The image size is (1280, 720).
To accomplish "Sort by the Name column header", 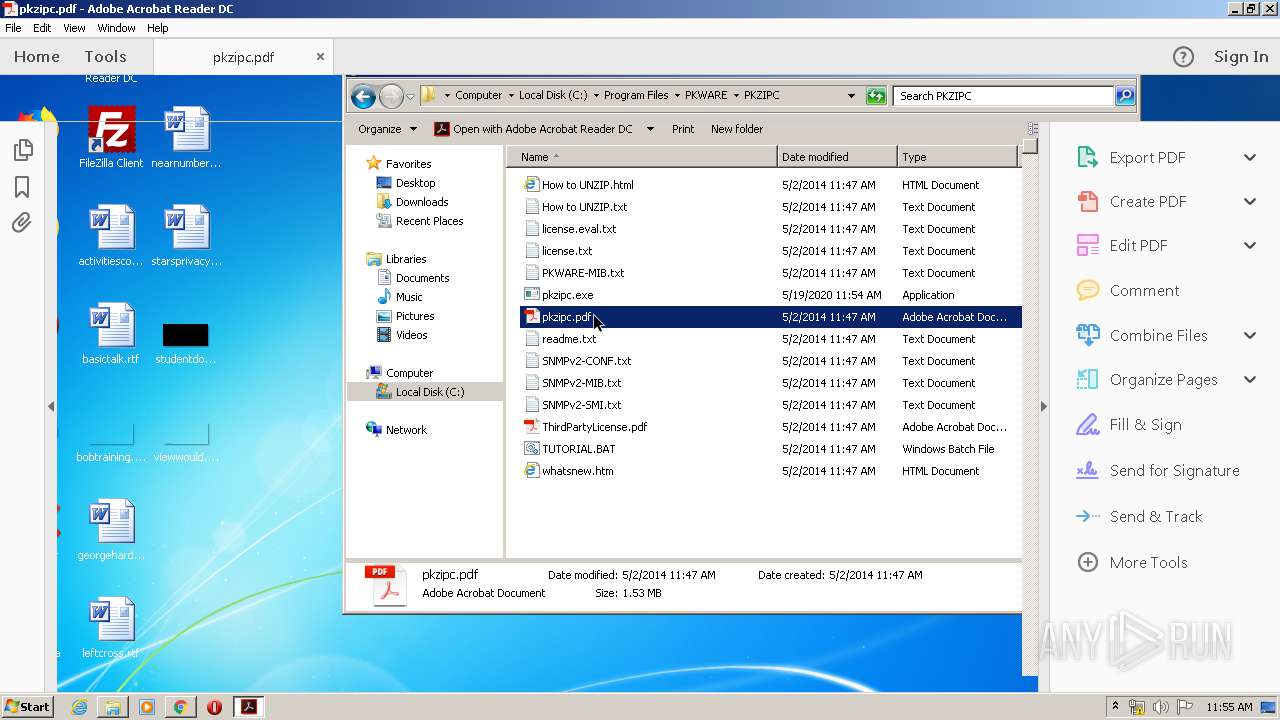I will 641,157.
